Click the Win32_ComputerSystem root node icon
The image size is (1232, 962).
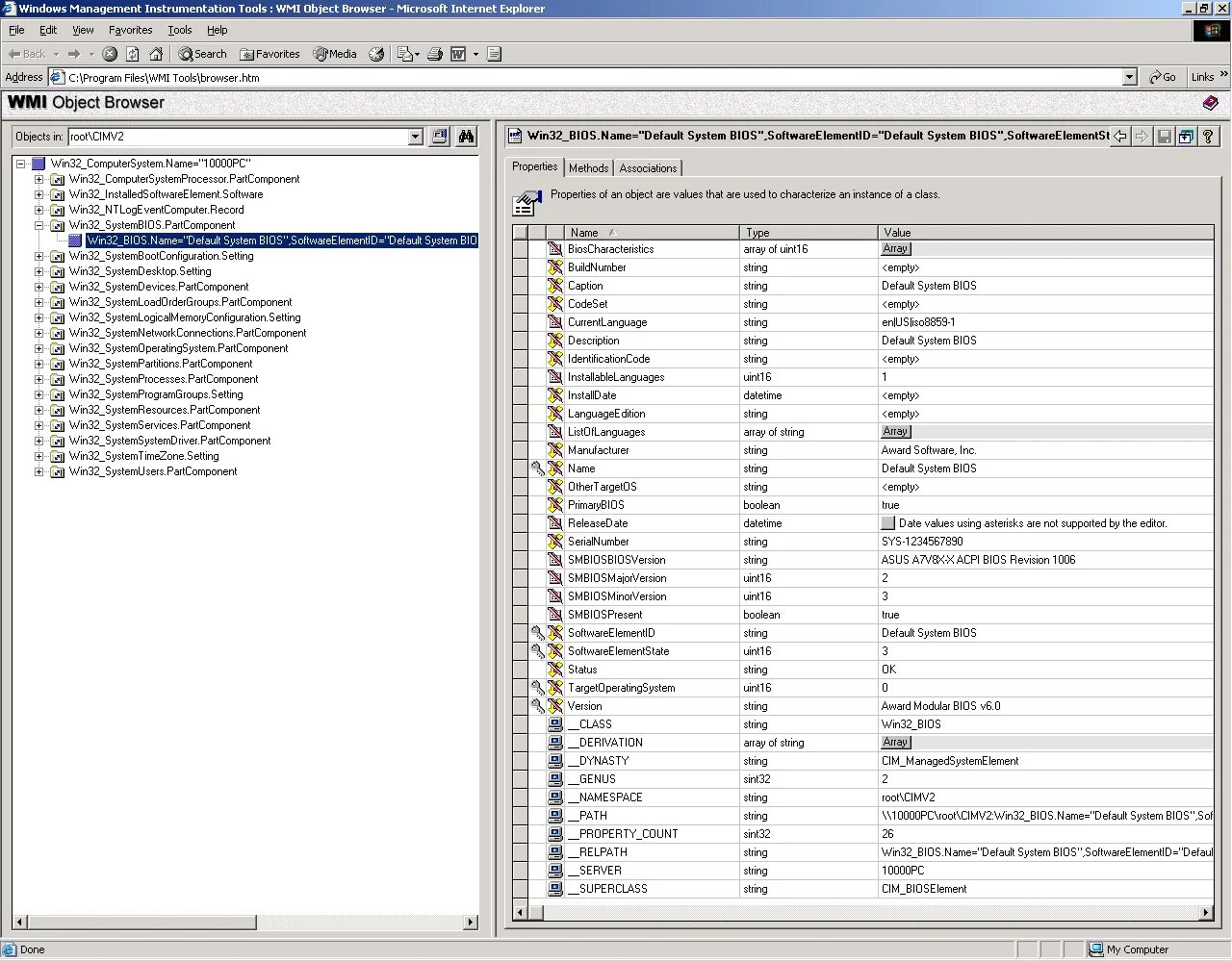click(38, 164)
